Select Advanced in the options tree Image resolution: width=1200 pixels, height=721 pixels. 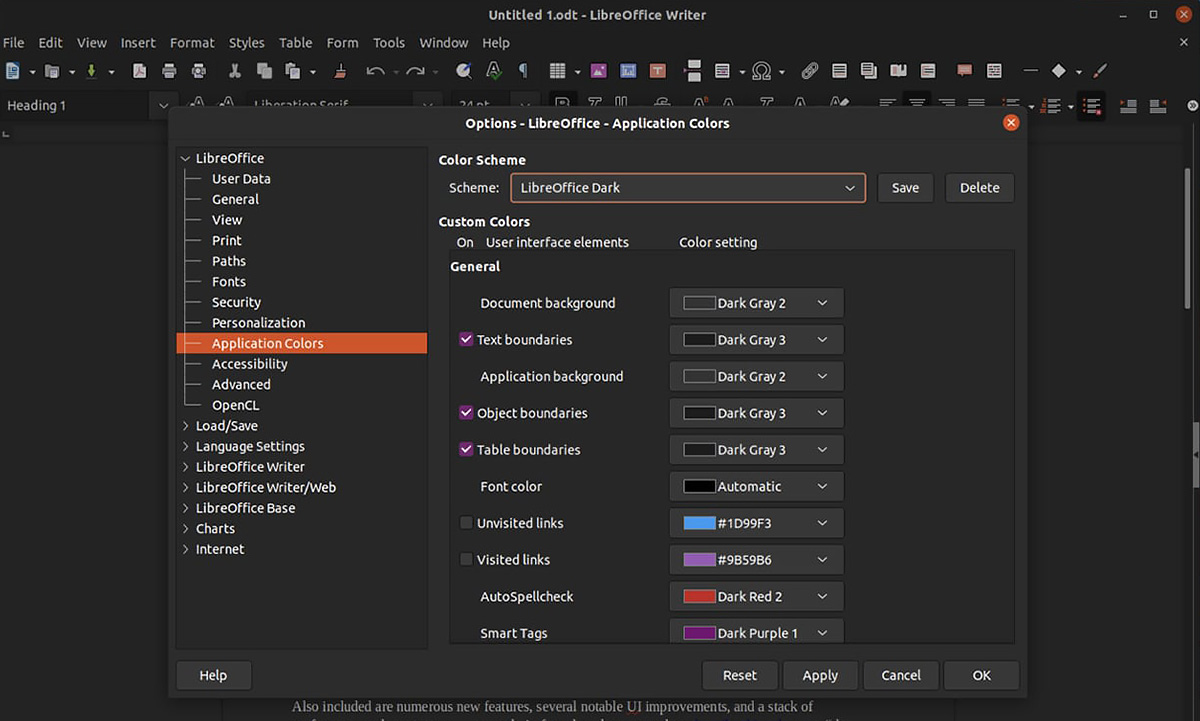click(x=241, y=384)
